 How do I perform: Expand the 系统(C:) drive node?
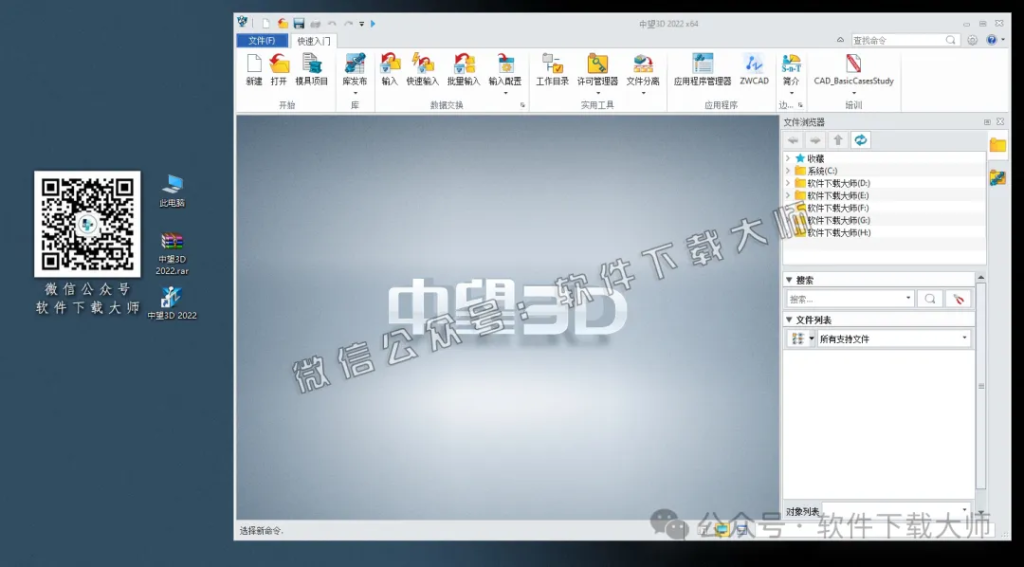(x=788, y=170)
